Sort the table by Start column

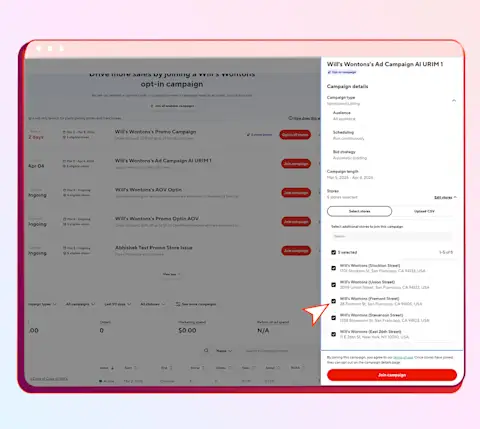[x=131, y=368]
